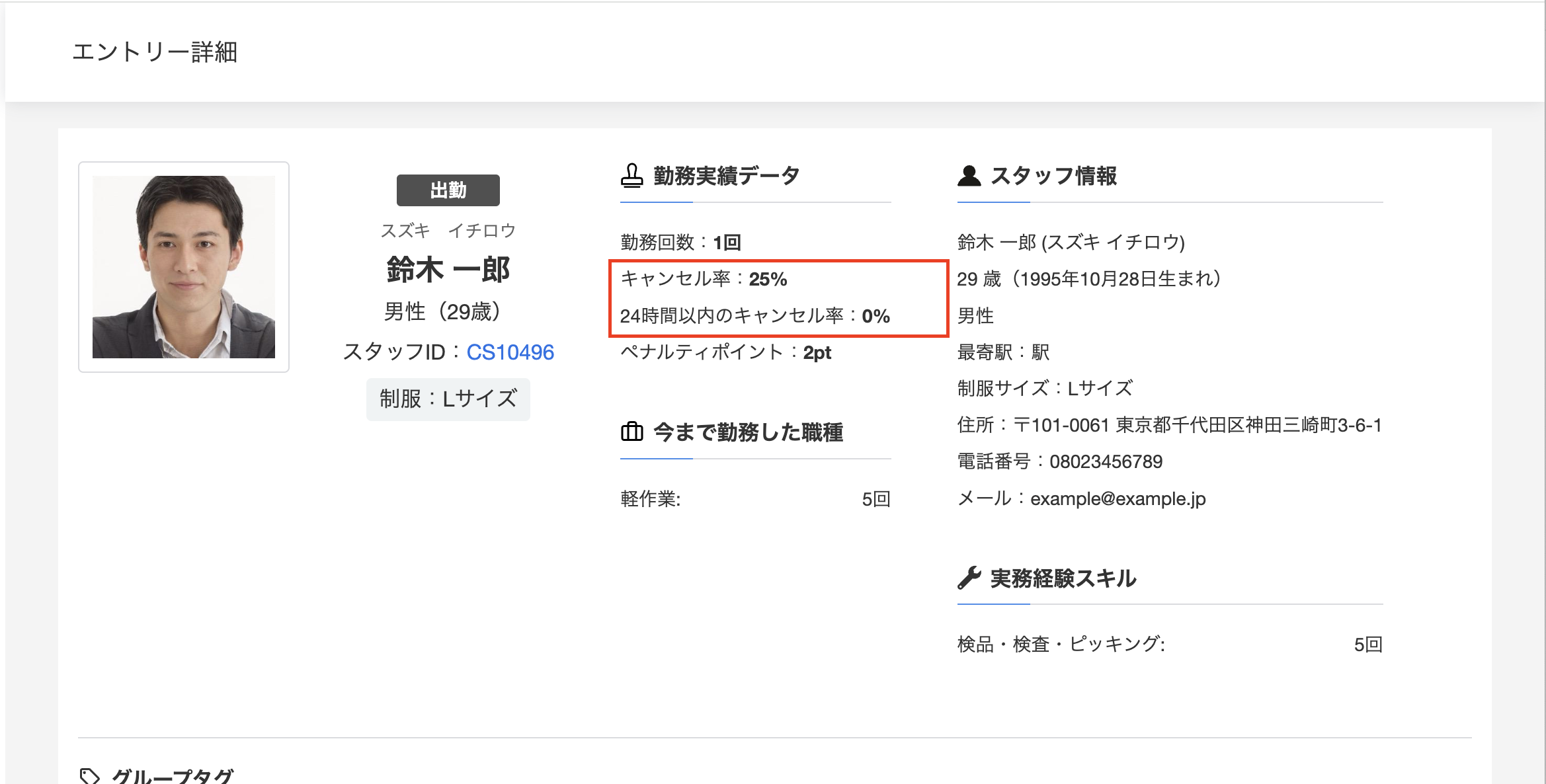The height and width of the screenshot is (784, 1546).
Task: Click the name 鈴木 一郎 heading
Action: point(448,270)
